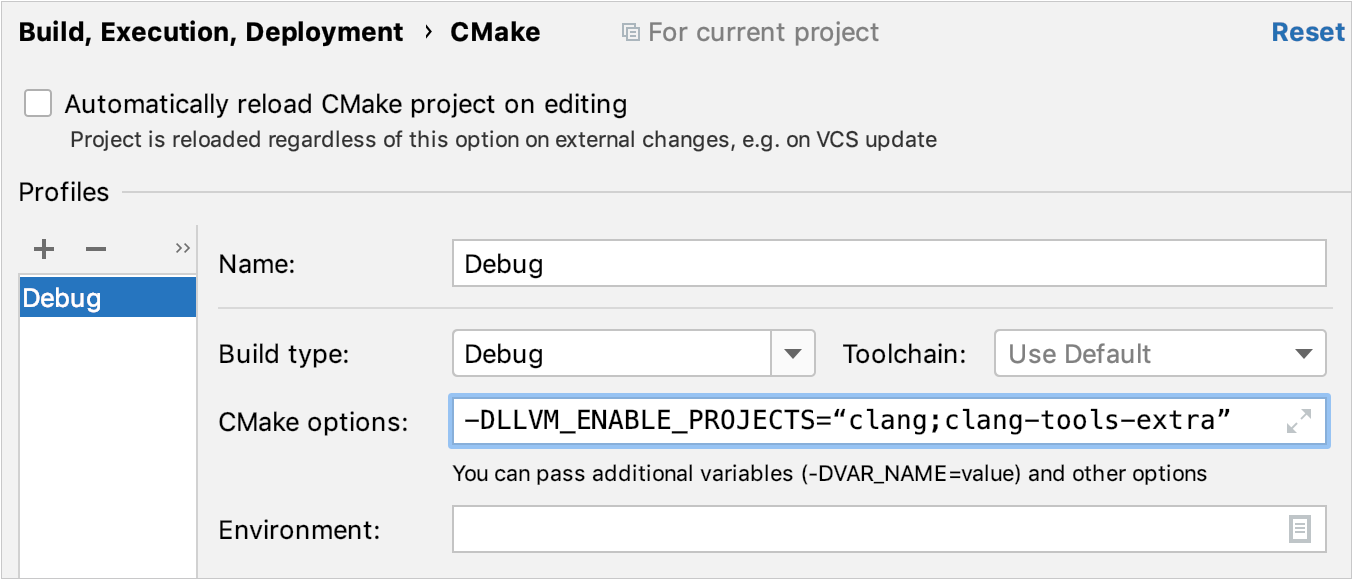Open the environment variables editor icon
1355x581 pixels.
coord(1299,529)
